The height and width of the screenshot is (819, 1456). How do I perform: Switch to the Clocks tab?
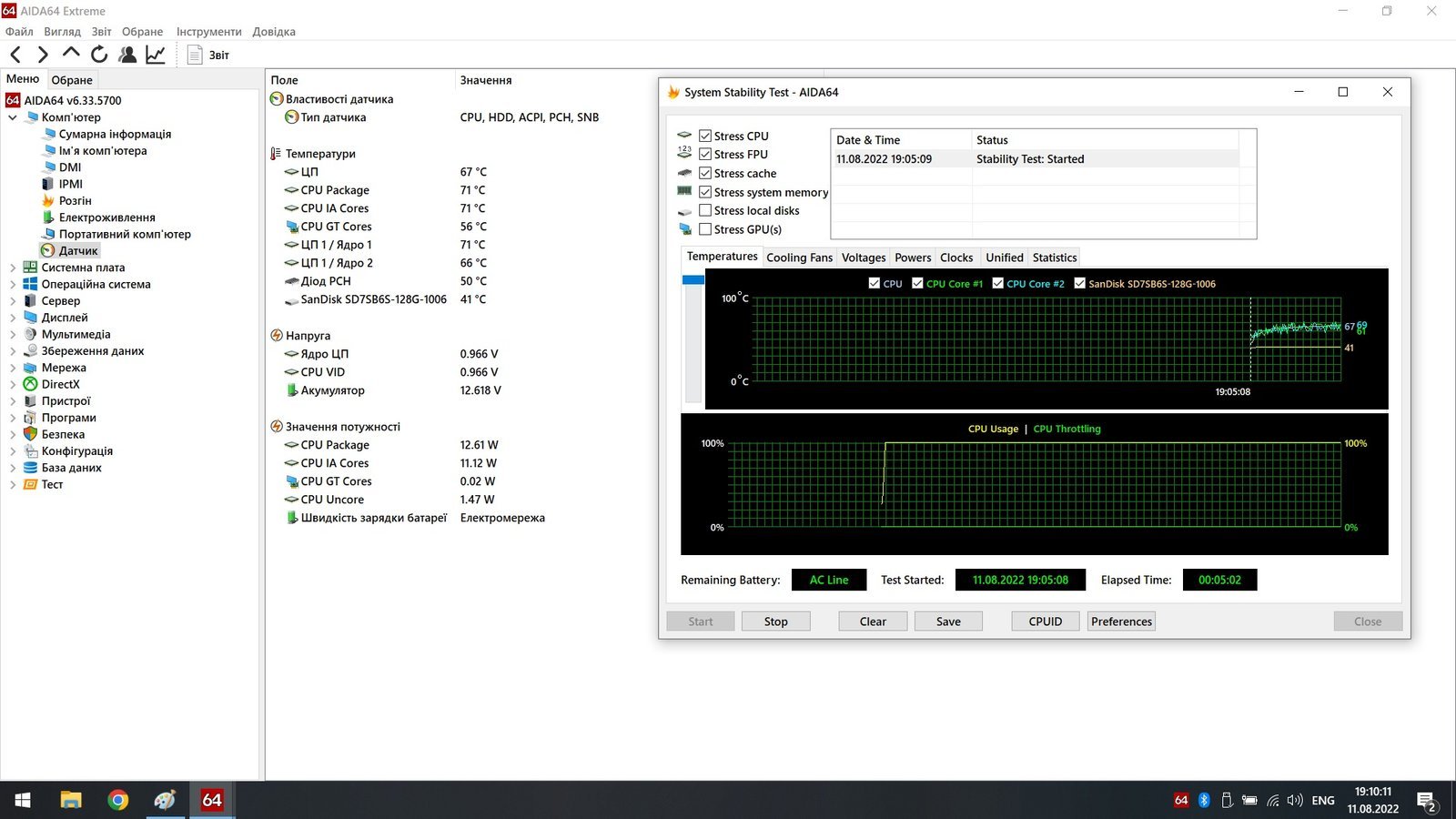[x=956, y=258]
